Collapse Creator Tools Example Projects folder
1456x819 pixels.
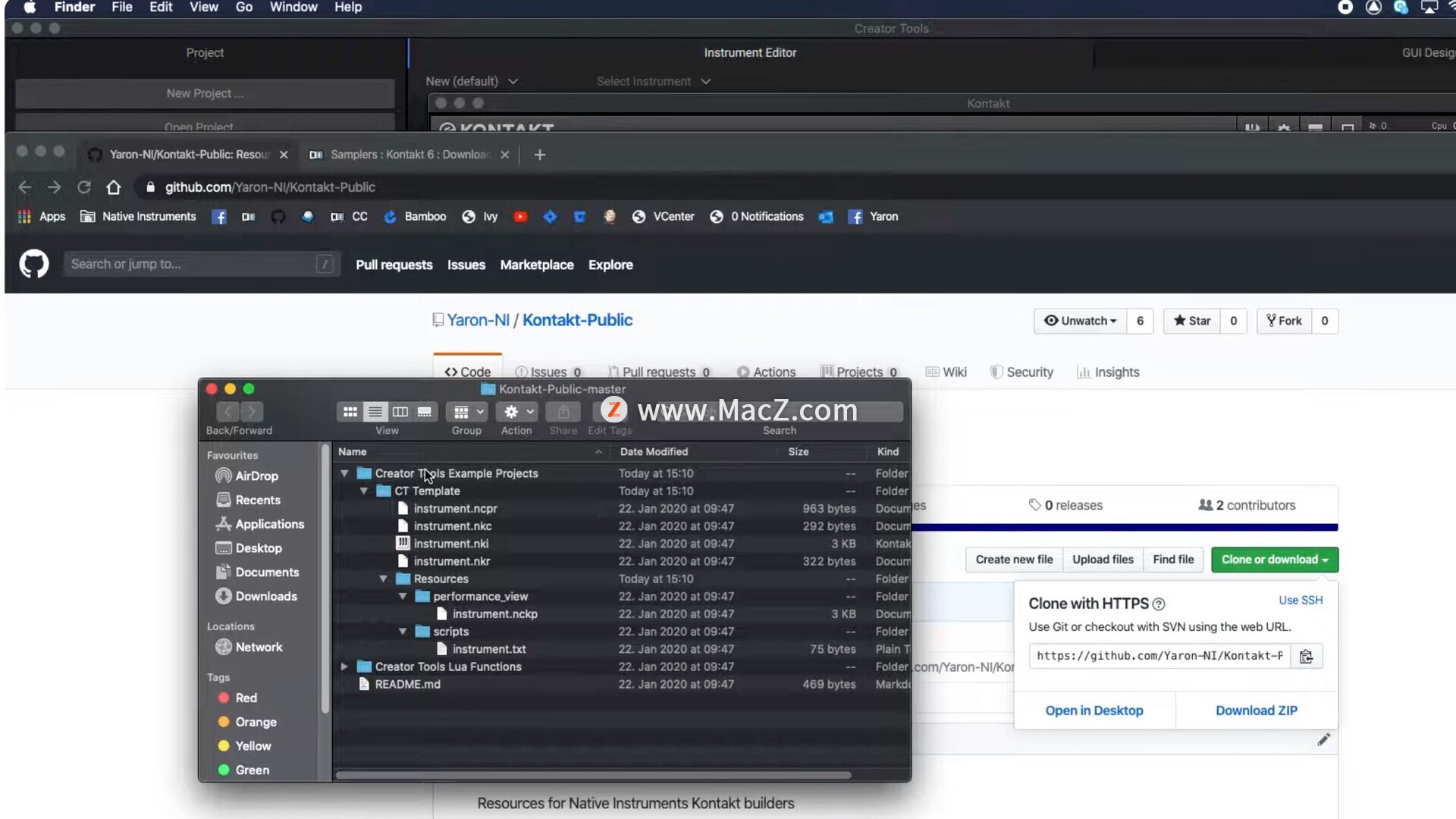tap(344, 473)
